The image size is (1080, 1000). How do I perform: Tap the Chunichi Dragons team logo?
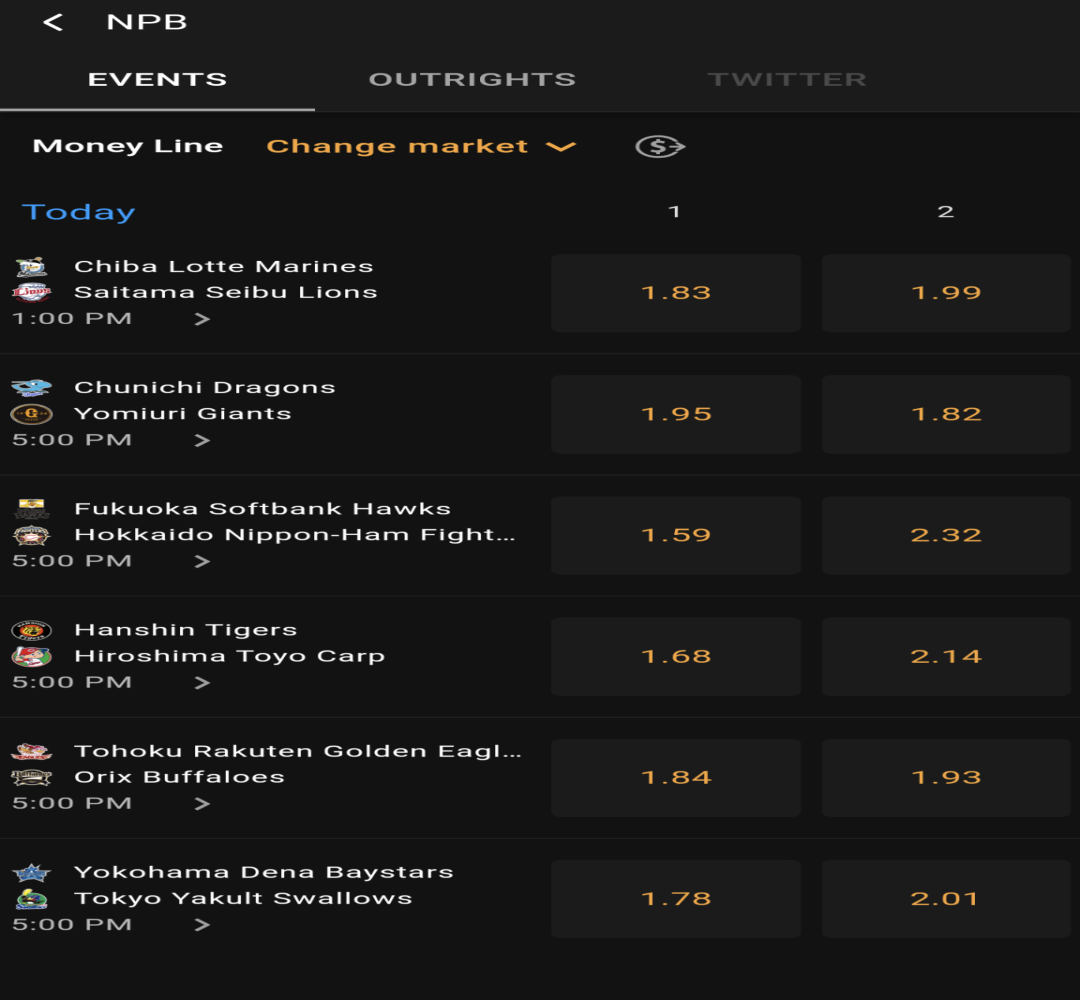click(x=32, y=388)
